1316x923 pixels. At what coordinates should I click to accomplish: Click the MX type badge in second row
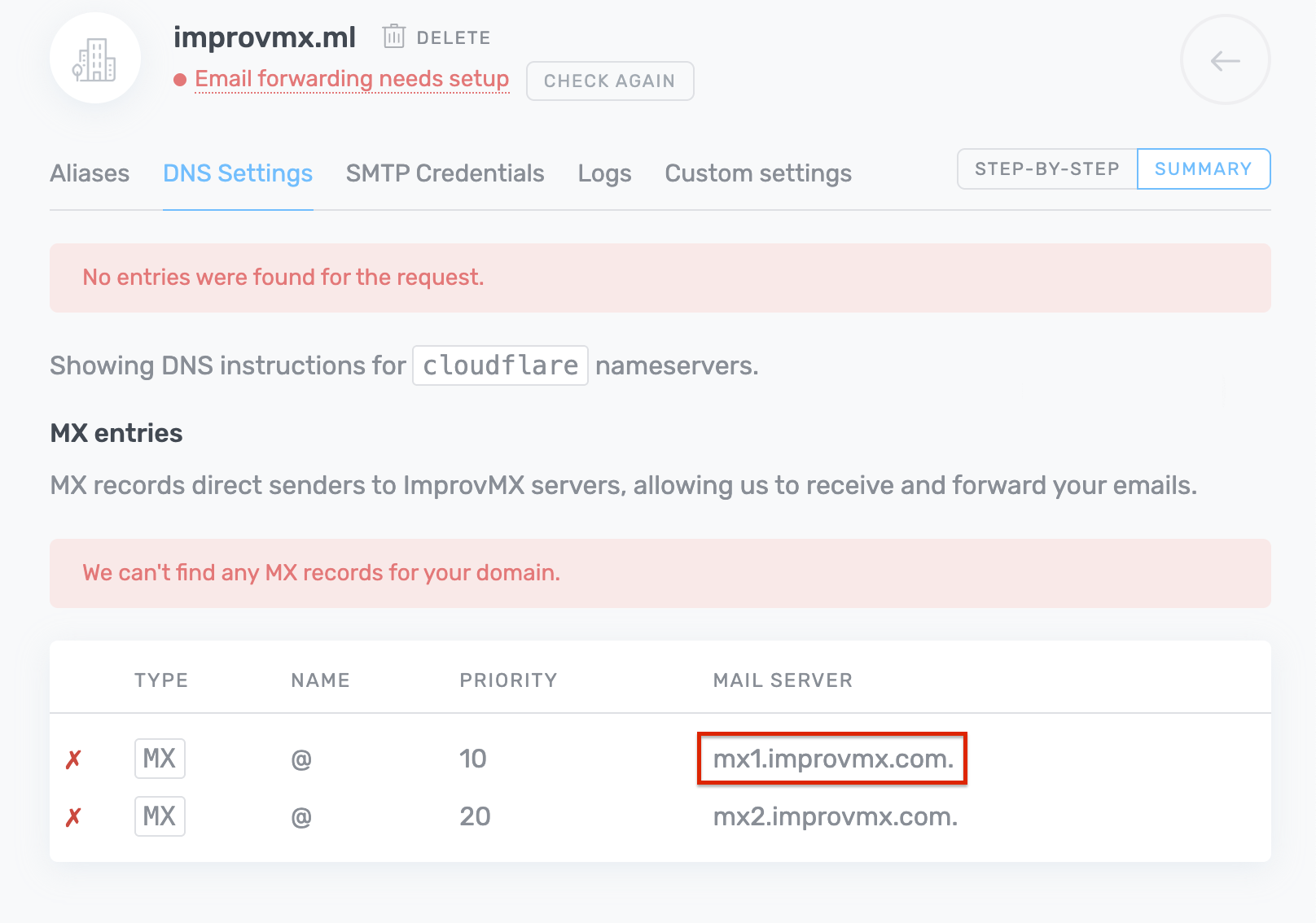tap(160, 816)
